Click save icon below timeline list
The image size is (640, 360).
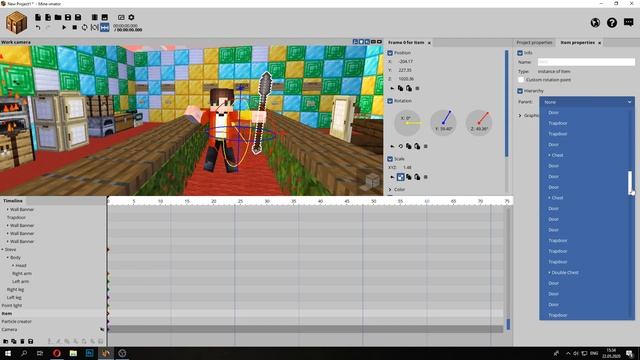[x=30, y=341]
